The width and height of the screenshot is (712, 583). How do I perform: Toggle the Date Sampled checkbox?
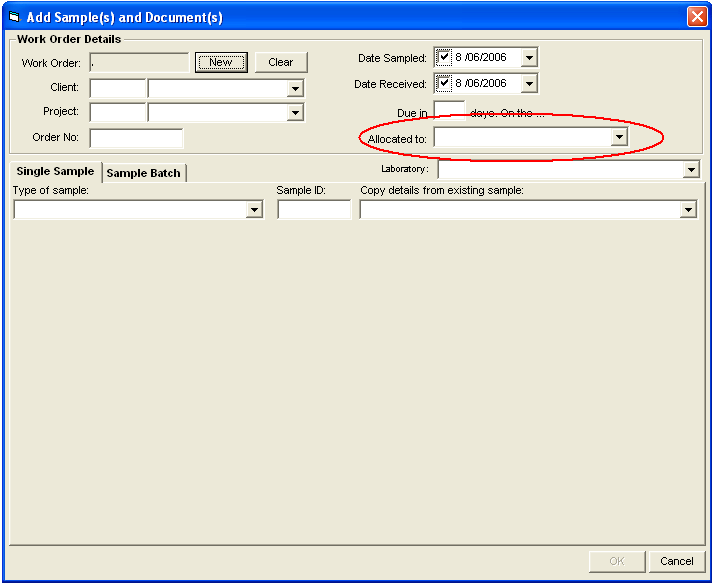(x=444, y=57)
